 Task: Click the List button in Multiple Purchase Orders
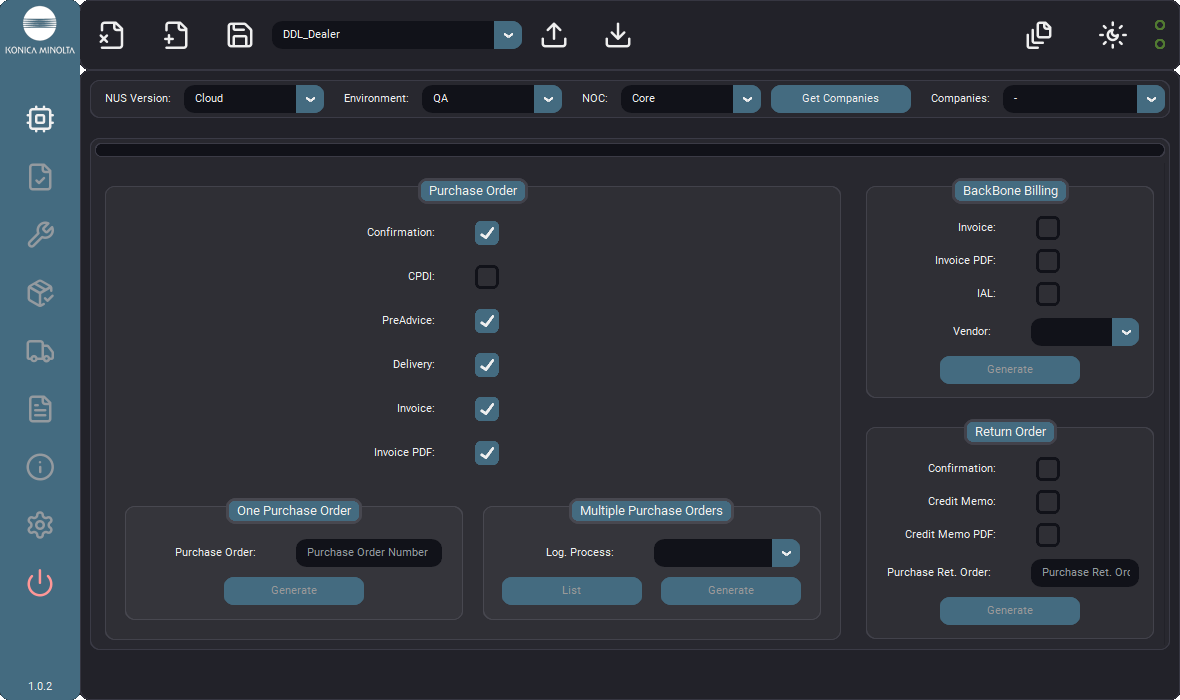[572, 591]
